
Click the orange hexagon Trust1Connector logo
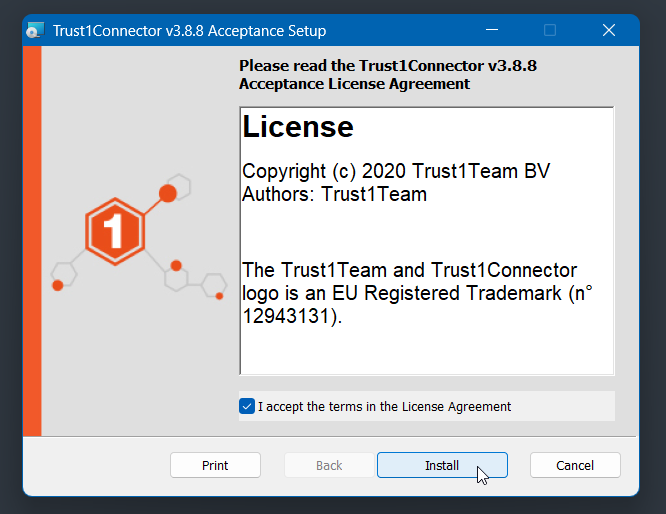point(115,232)
